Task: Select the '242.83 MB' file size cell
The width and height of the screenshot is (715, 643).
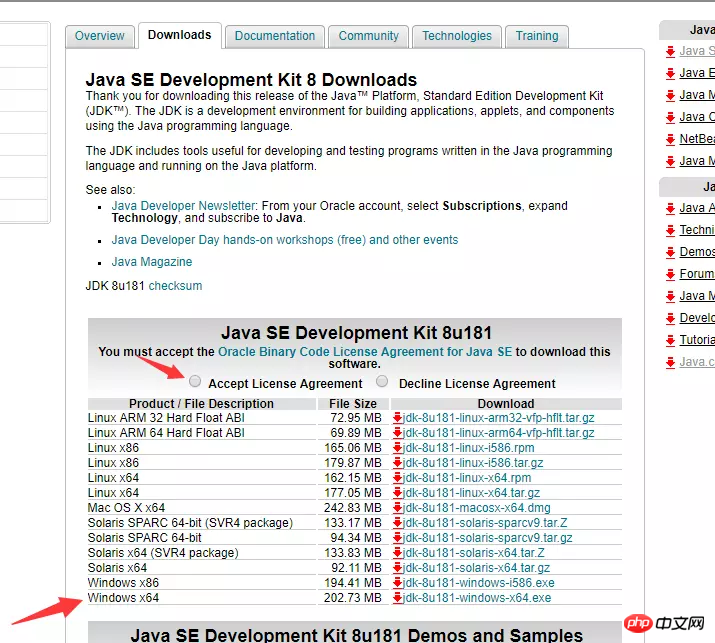Action: (353, 508)
